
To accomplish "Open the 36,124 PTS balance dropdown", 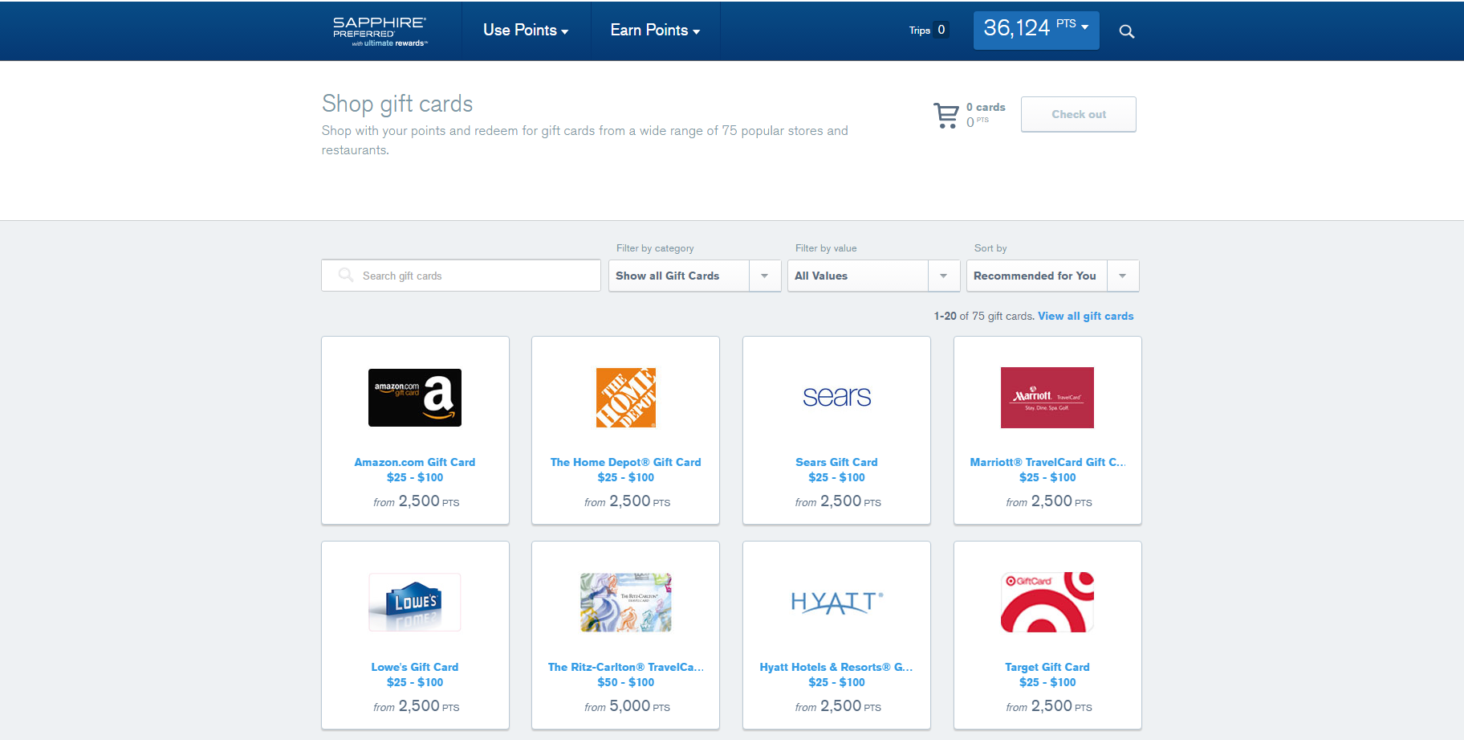I will coord(1036,30).
